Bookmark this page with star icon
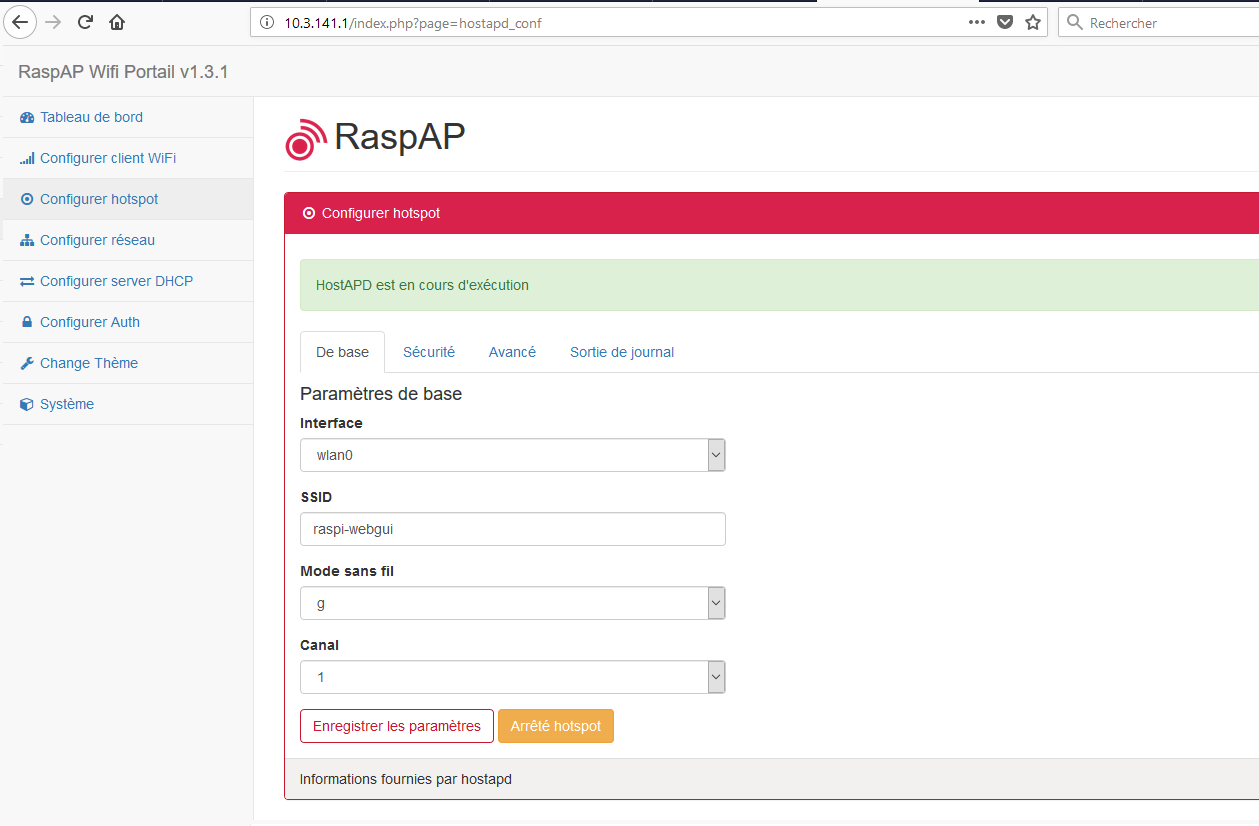Image resolution: width=1259 pixels, height=826 pixels. tap(1033, 22)
